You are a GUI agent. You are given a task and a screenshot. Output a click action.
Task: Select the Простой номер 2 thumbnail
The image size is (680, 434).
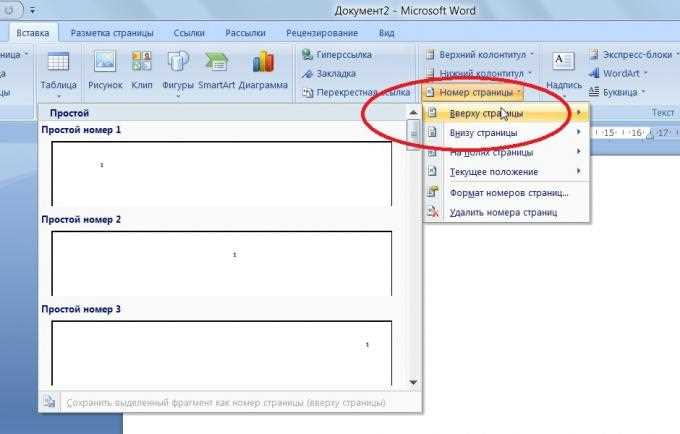[222, 263]
